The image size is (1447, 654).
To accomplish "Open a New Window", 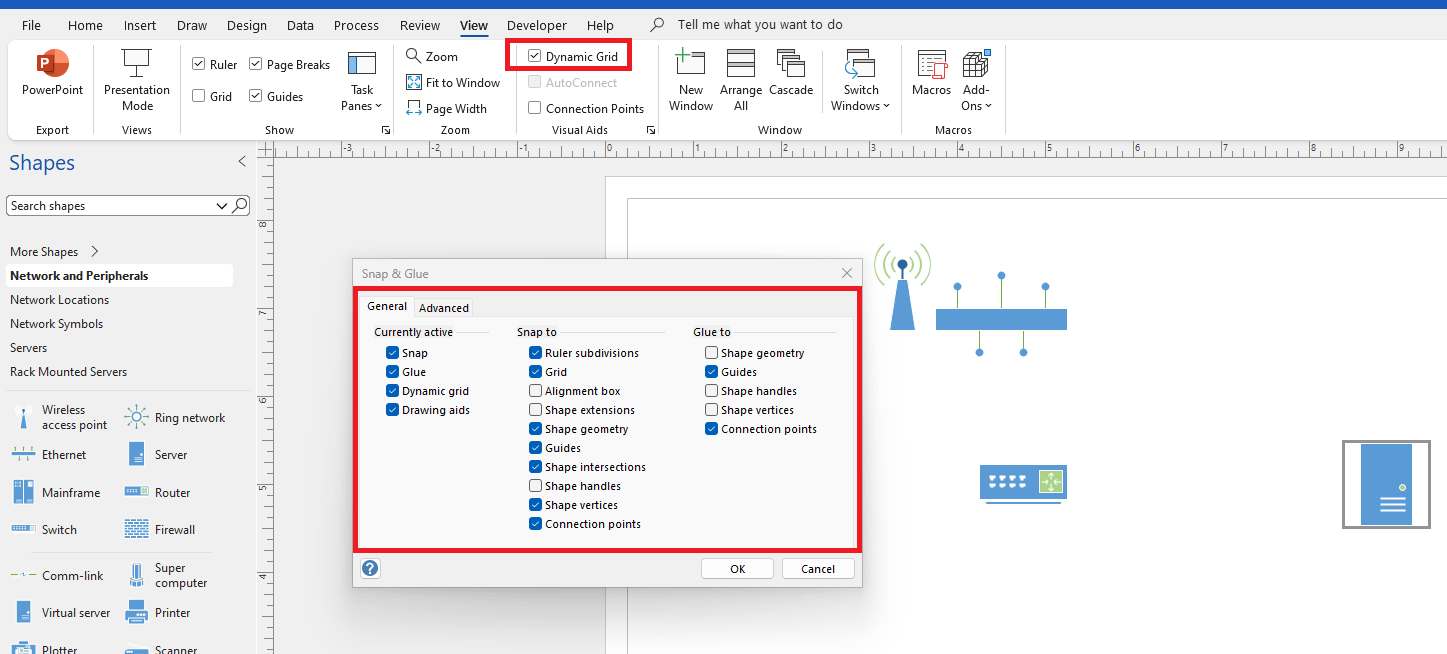I will coord(691,80).
